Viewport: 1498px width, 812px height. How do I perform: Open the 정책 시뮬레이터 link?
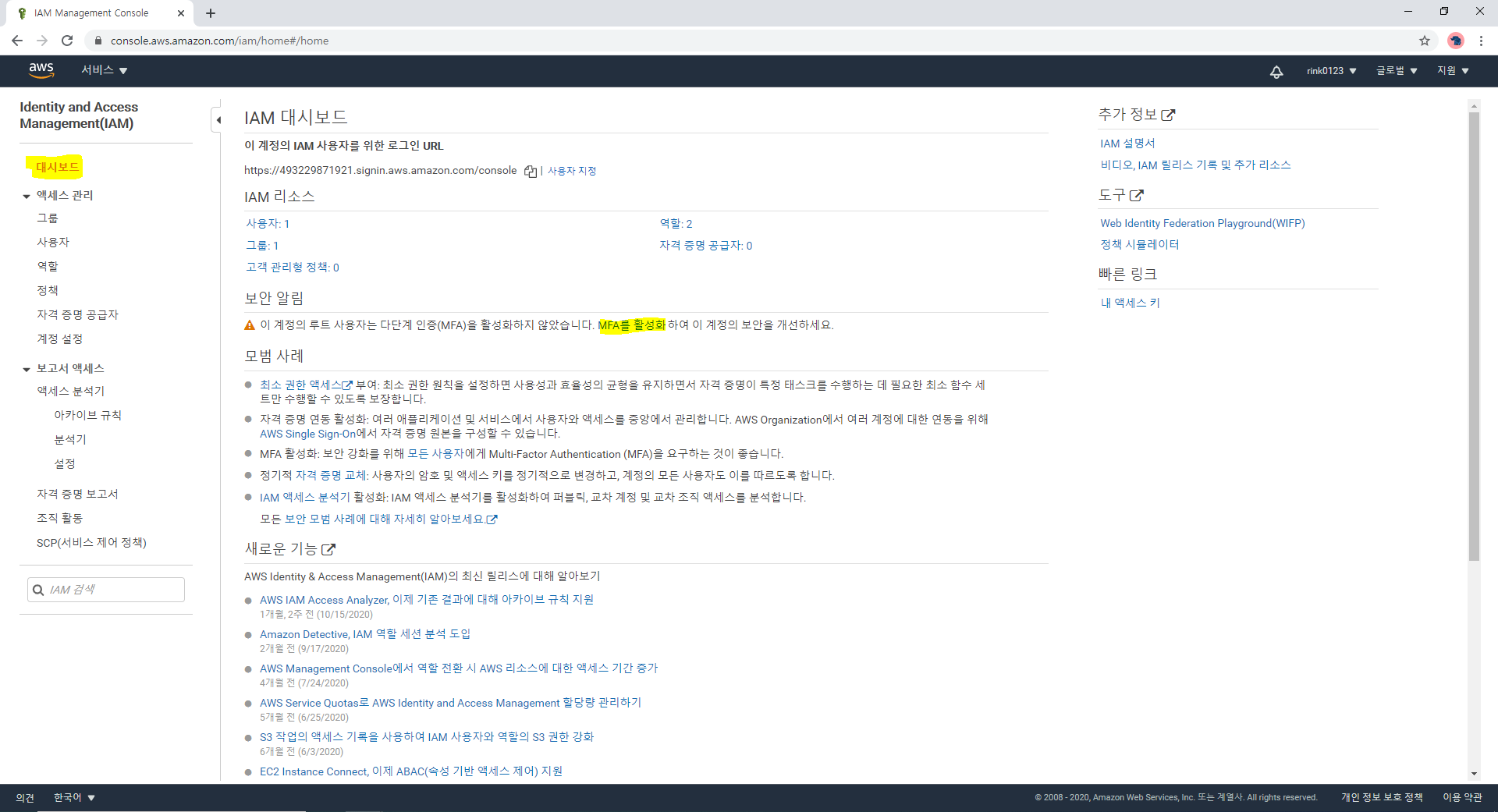pos(1140,245)
